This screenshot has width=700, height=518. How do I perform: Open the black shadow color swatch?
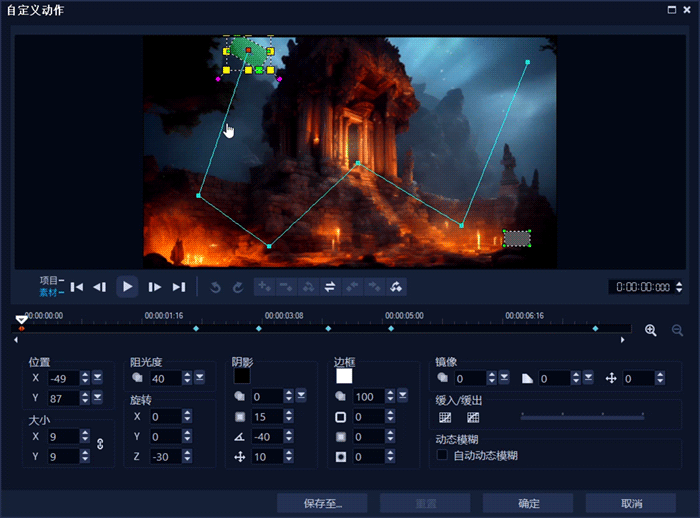coord(242,376)
